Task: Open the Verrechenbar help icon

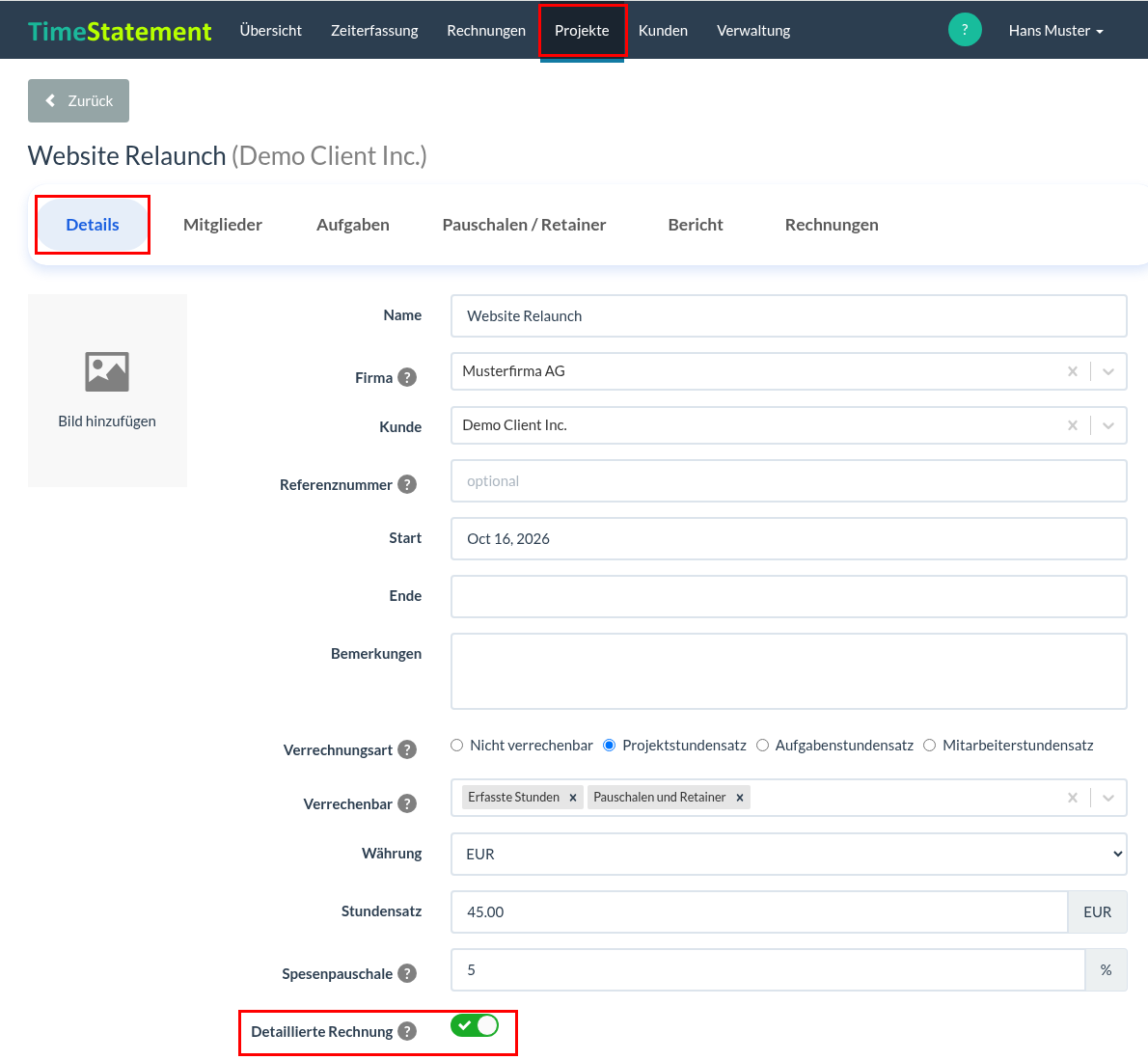Action: (x=407, y=803)
